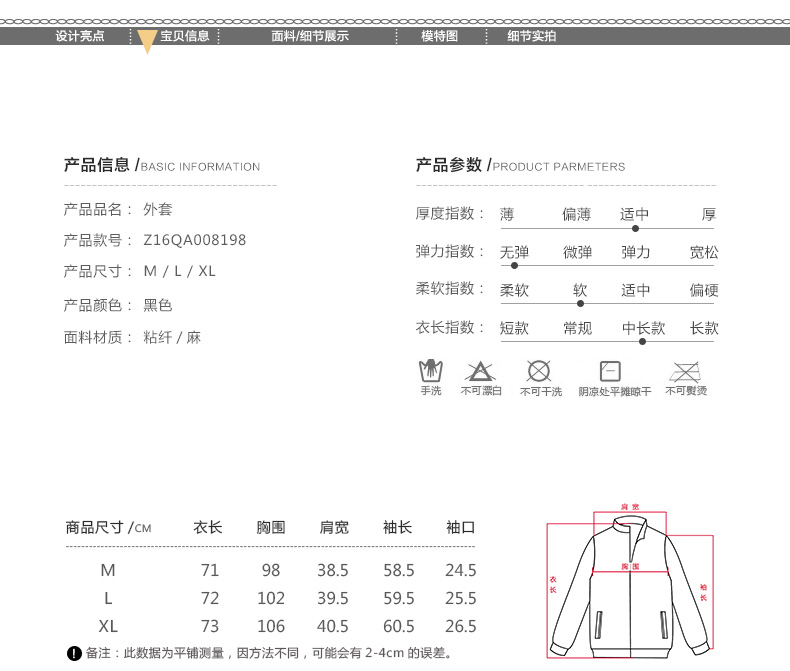This screenshot has height=671, width=790.
Task: Click the elasticity index slider dot
Action: (514, 265)
